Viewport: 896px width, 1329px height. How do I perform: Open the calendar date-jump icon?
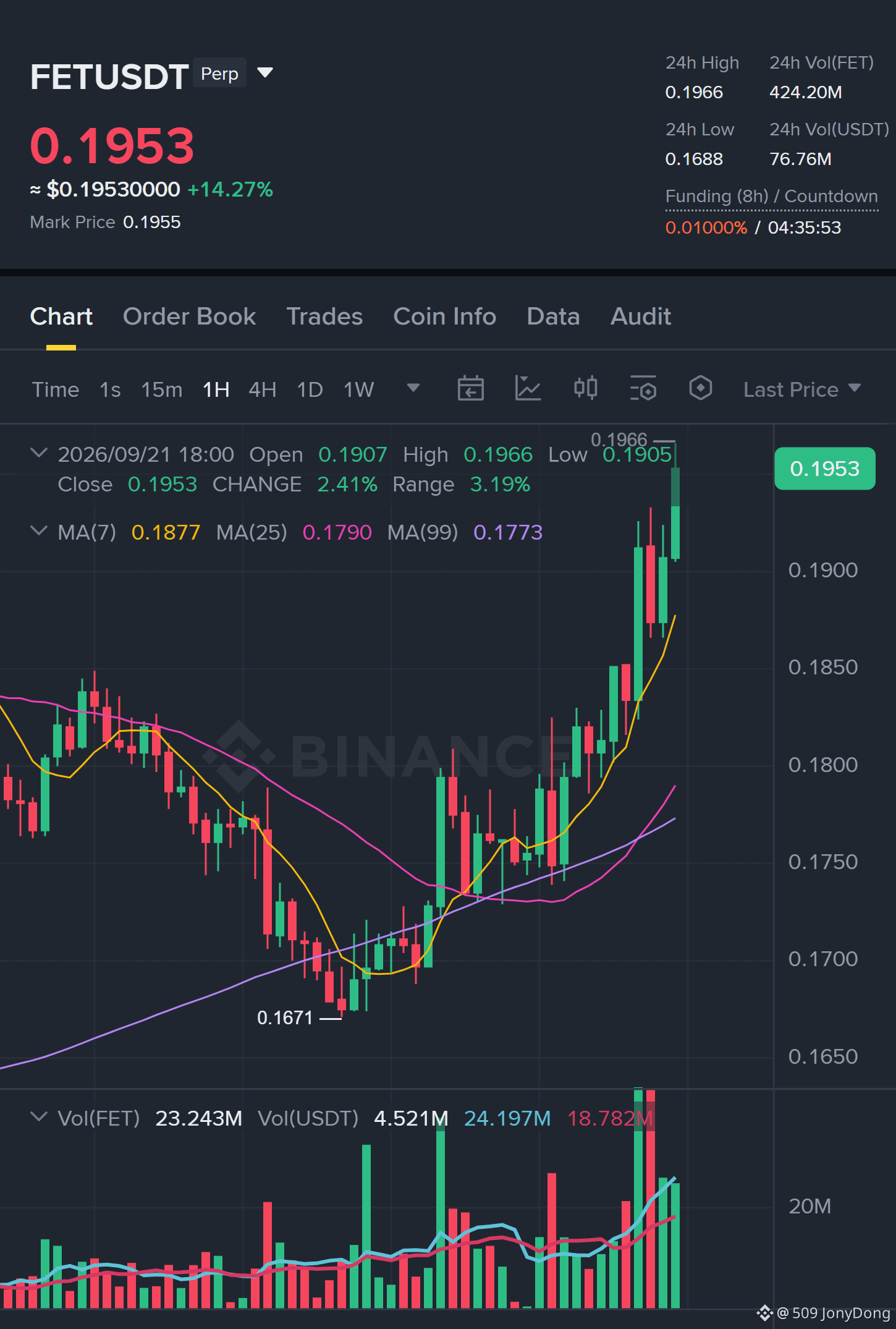470,389
